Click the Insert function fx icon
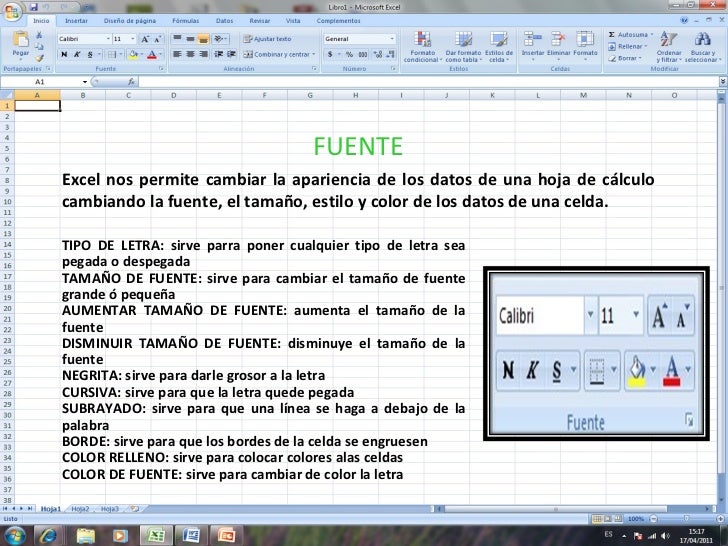This screenshot has height=546, width=728. tap(132, 82)
